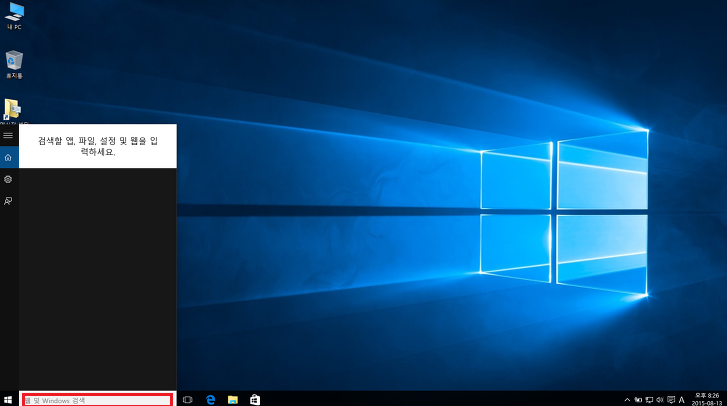Click the 검색할 앱, 파일 prompt text
727x406 pixels.
tap(98, 146)
